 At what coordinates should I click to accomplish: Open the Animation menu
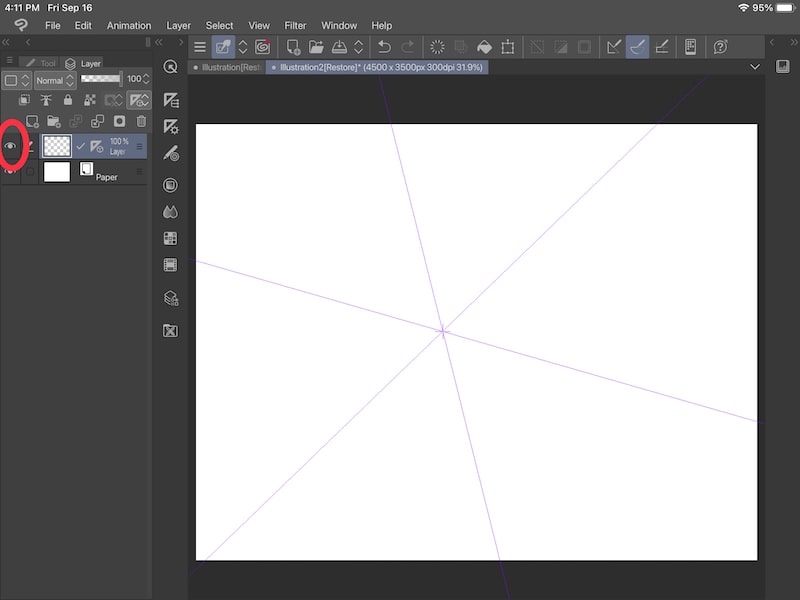[x=129, y=25]
